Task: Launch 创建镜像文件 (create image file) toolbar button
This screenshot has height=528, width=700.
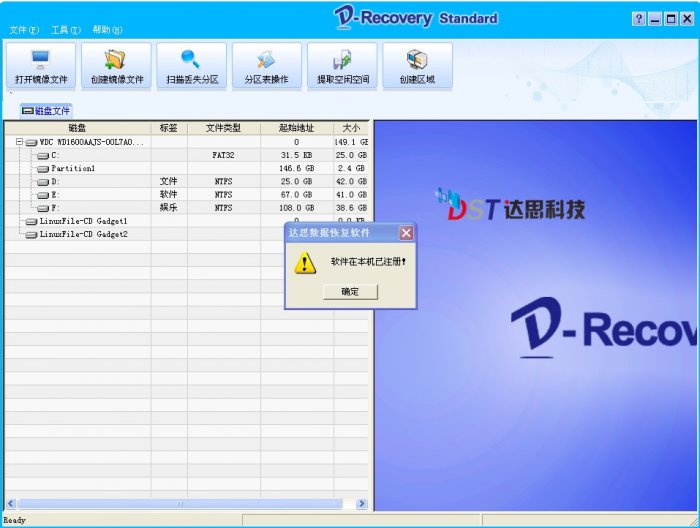Action: point(117,65)
